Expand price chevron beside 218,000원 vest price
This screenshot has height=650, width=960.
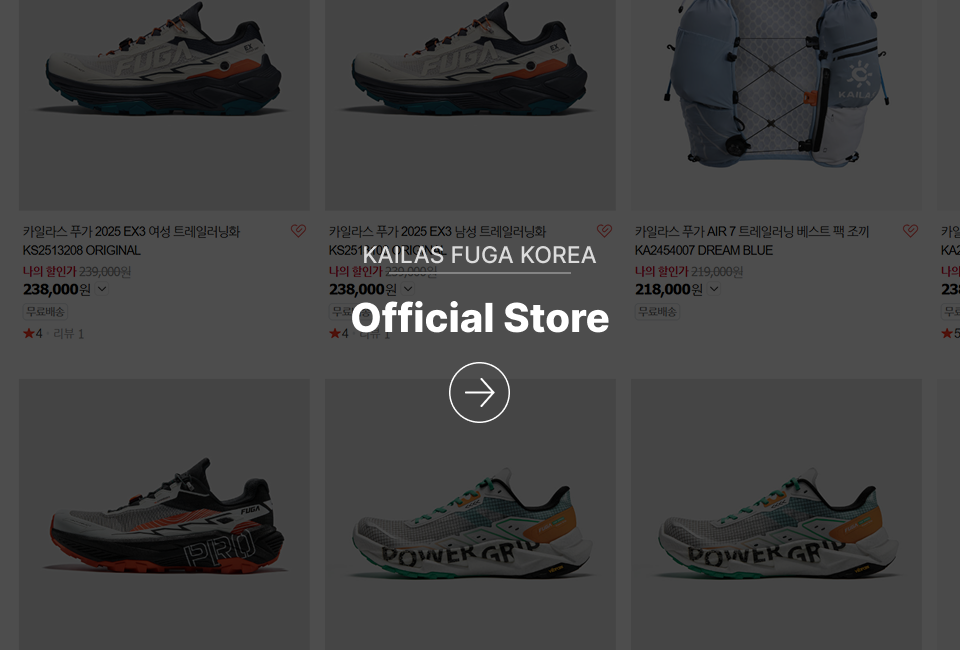click(714, 289)
